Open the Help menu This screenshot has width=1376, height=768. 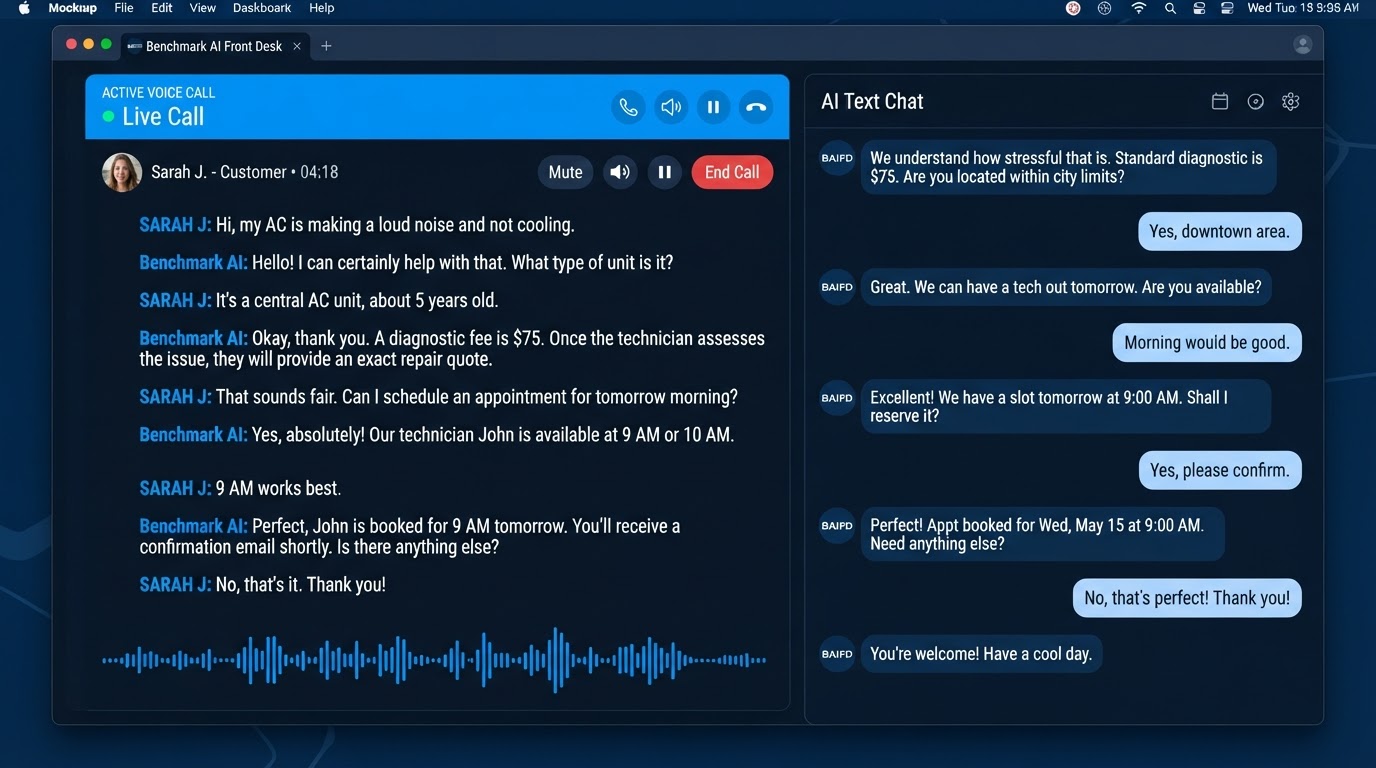(x=322, y=8)
